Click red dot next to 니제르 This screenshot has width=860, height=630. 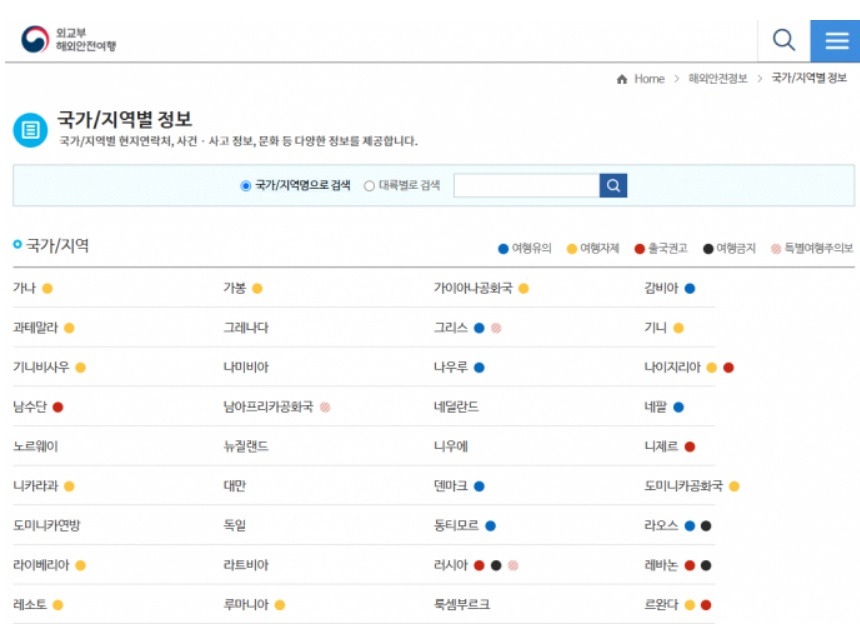pos(690,447)
